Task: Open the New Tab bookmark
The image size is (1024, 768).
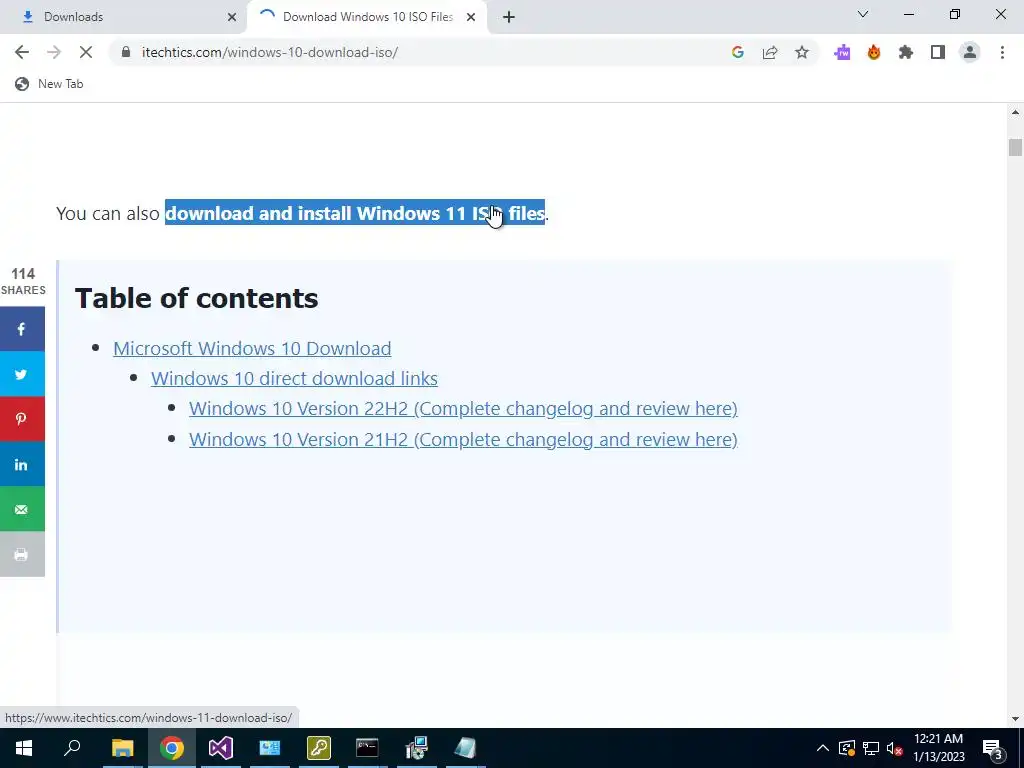Action: pos(50,84)
